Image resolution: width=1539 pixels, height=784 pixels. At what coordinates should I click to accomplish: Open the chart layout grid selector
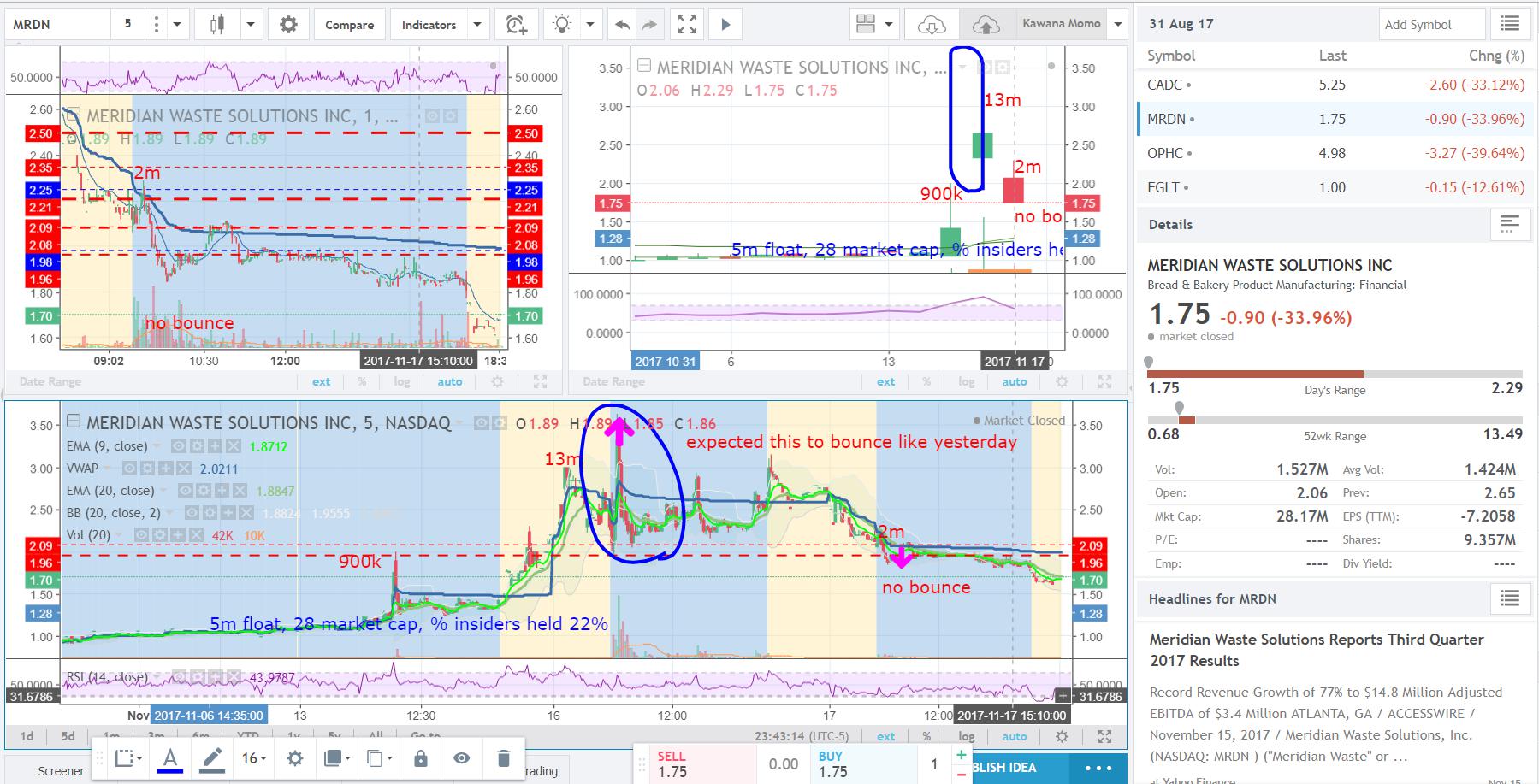coord(866,25)
